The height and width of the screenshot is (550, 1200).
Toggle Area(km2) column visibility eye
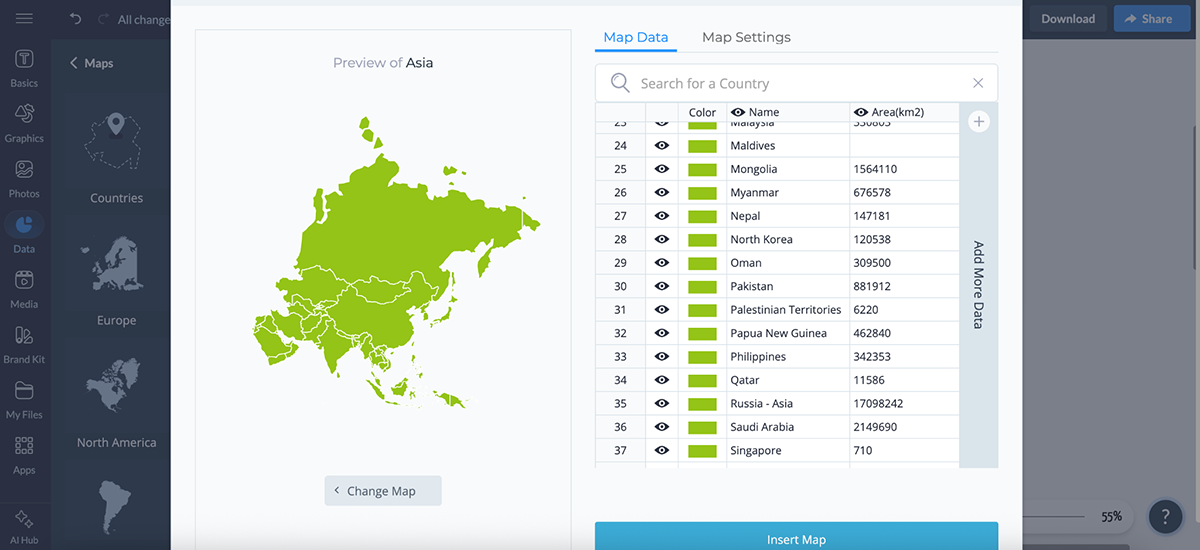coord(861,112)
